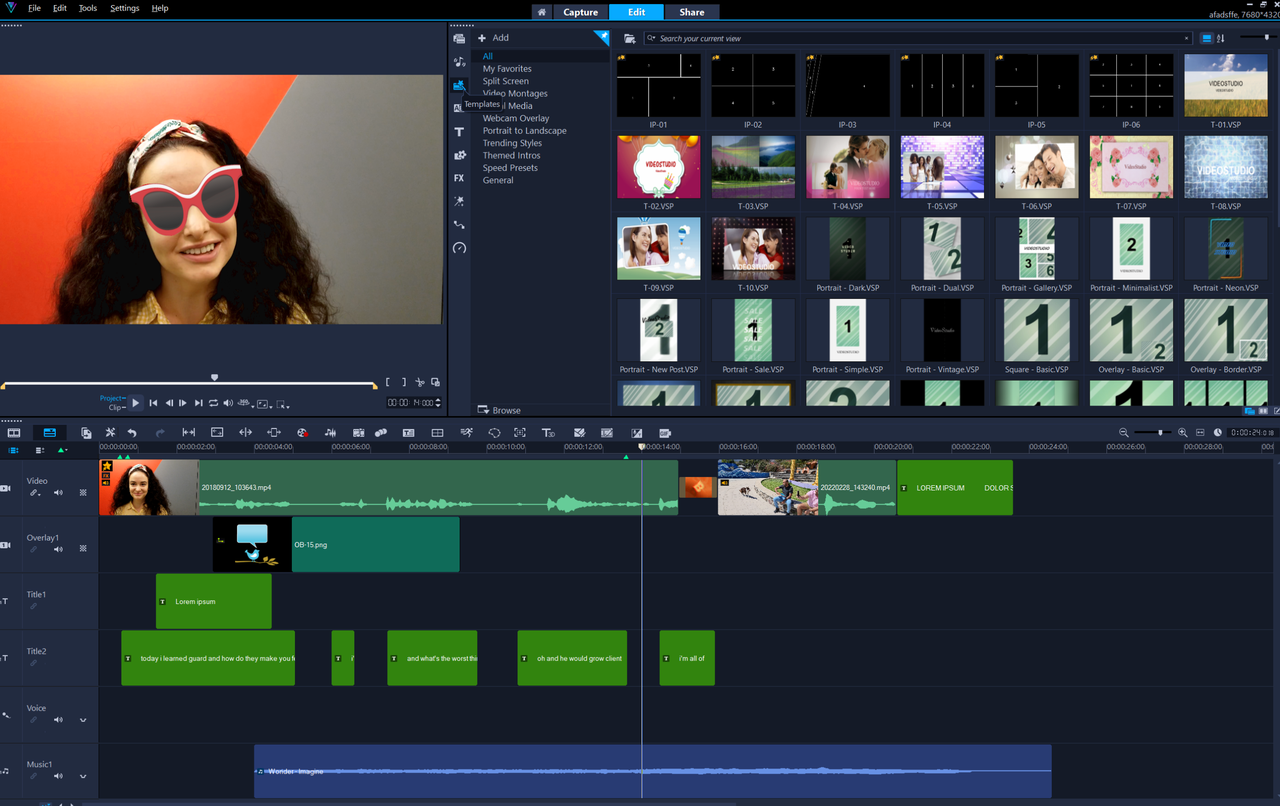The height and width of the screenshot is (806, 1280).
Task: Open the Title tool panel
Action: point(459,132)
